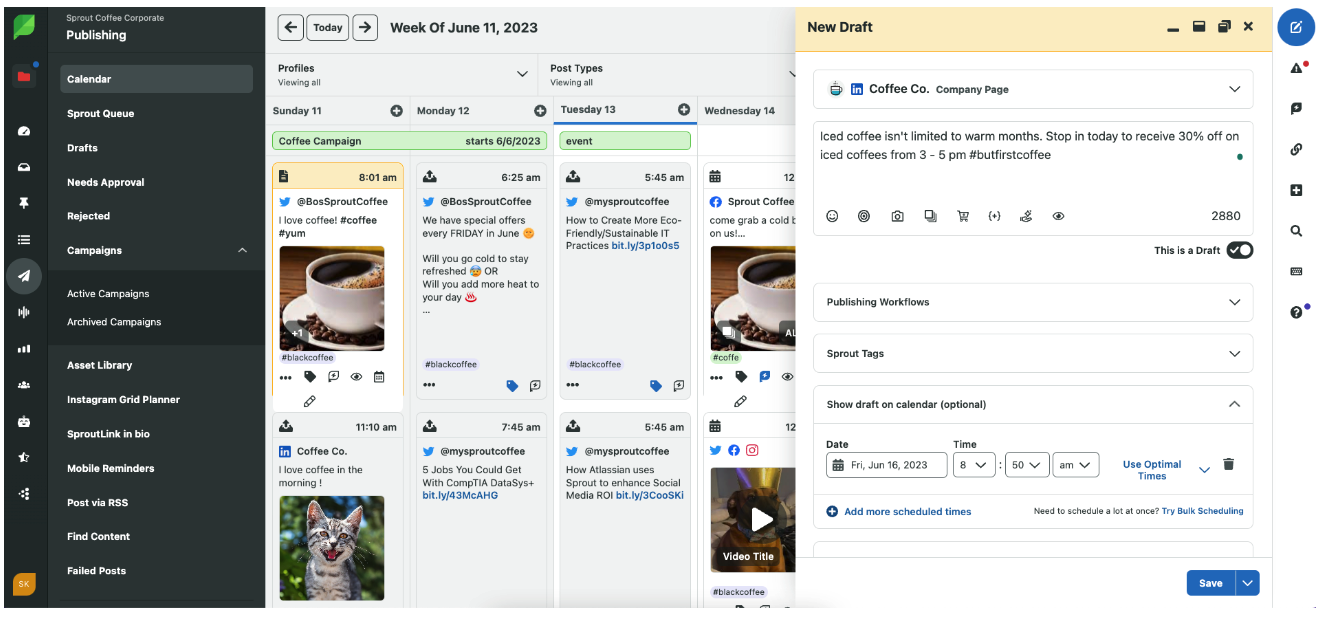Open the hour dropdown showing 8
Image resolution: width=1320 pixels, height=618 pixels.
point(976,464)
